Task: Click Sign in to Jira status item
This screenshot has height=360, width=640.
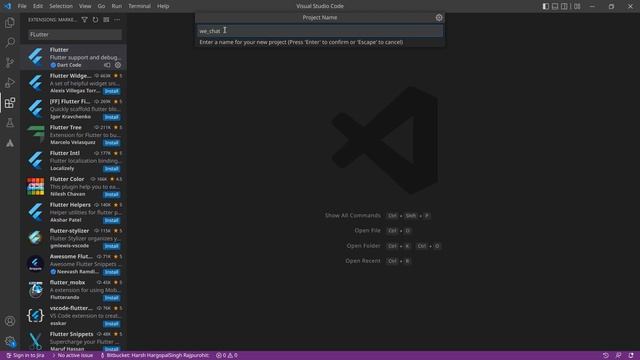Action: 25,356
